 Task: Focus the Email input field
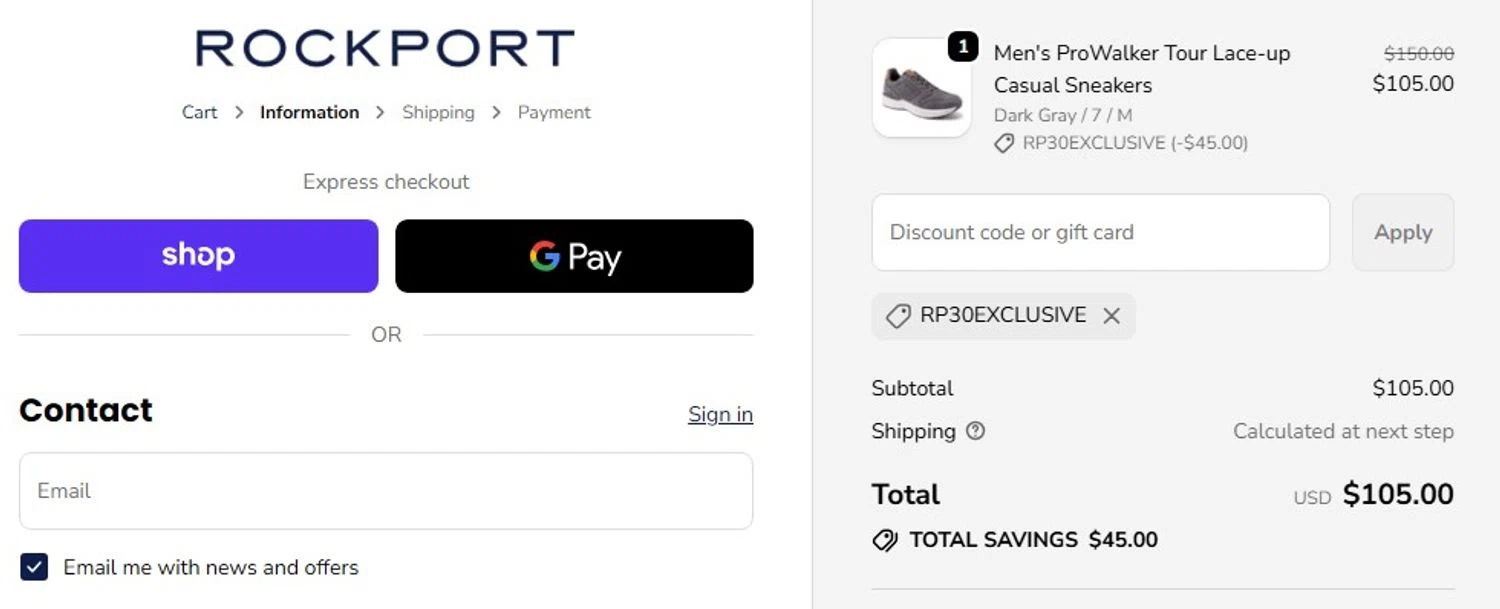(385, 491)
